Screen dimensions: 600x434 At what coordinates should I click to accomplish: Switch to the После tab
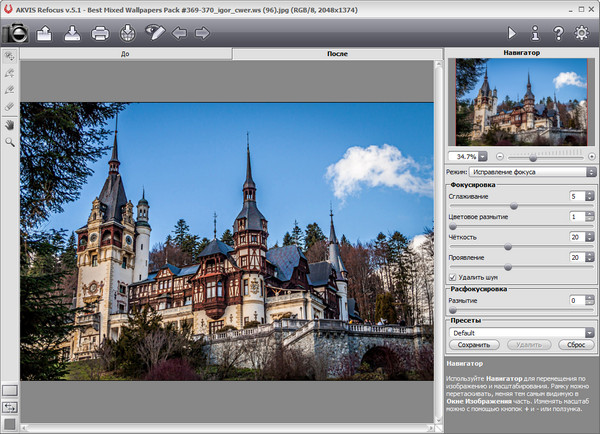[337, 53]
